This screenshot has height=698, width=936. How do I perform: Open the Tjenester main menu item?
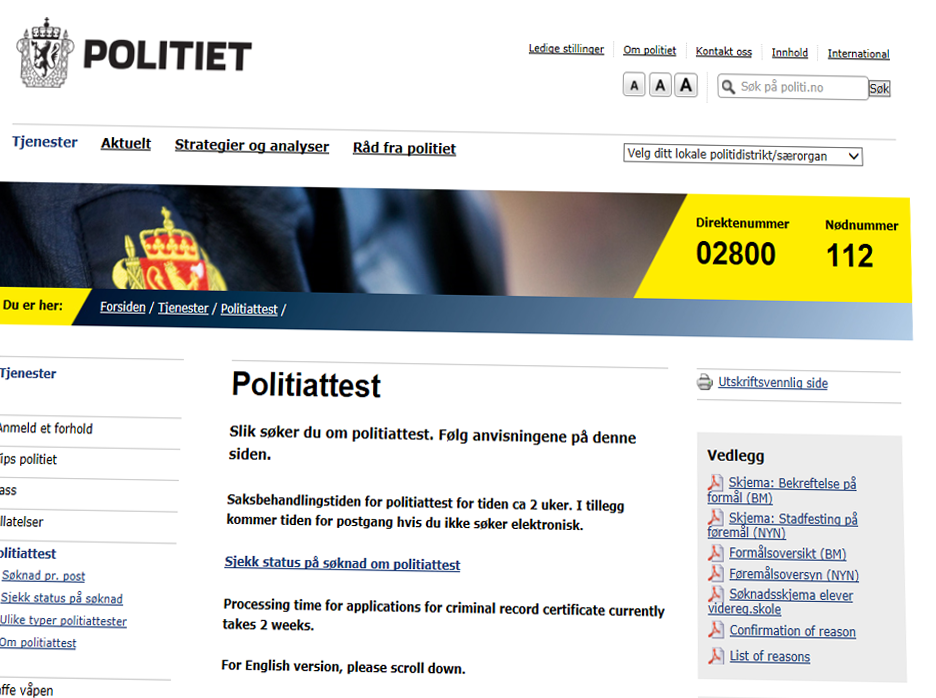pyautogui.click(x=45, y=142)
